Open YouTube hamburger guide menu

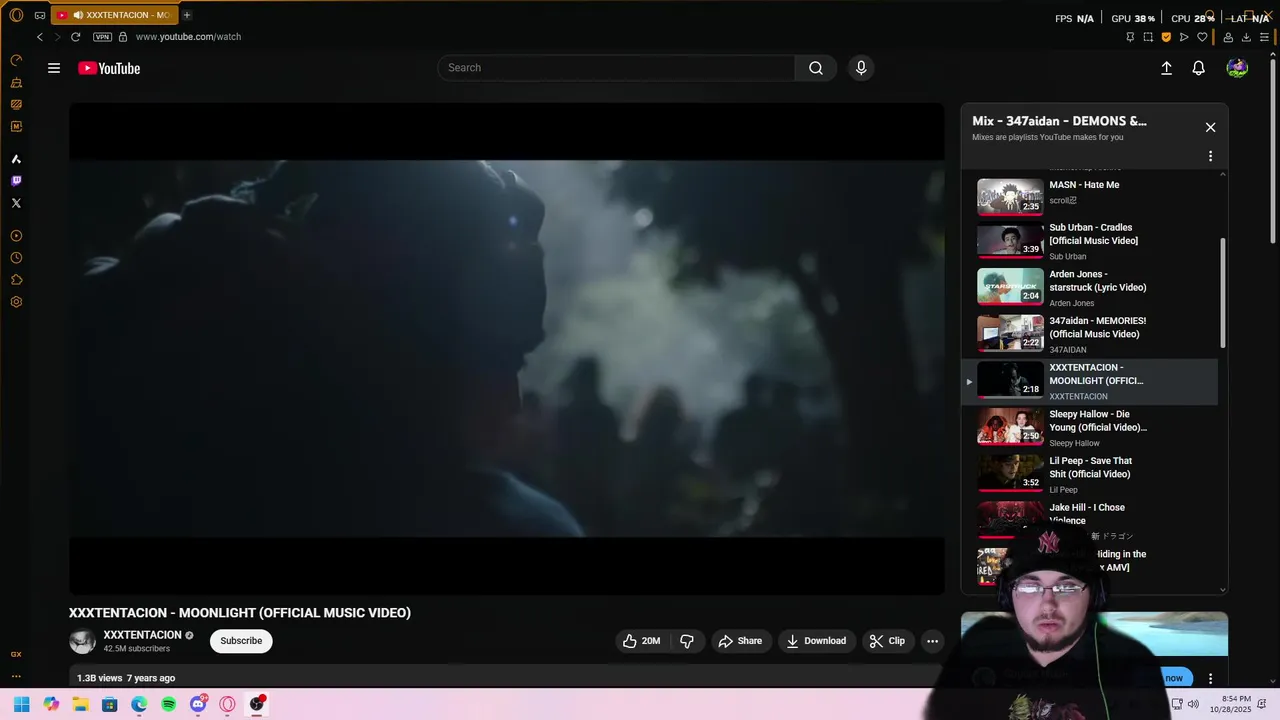[x=54, y=68]
